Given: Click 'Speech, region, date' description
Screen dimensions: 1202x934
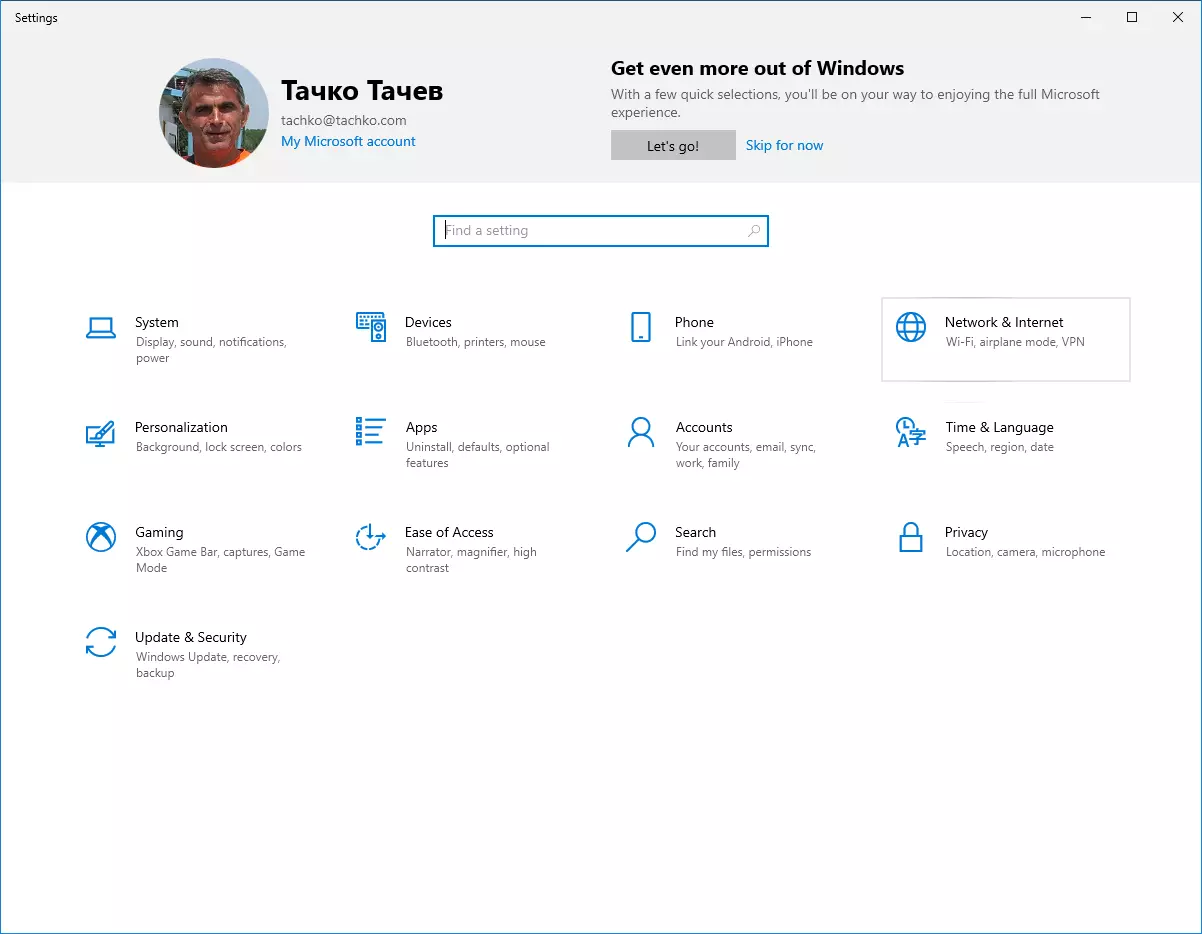Looking at the screenshot, I should [1000, 447].
